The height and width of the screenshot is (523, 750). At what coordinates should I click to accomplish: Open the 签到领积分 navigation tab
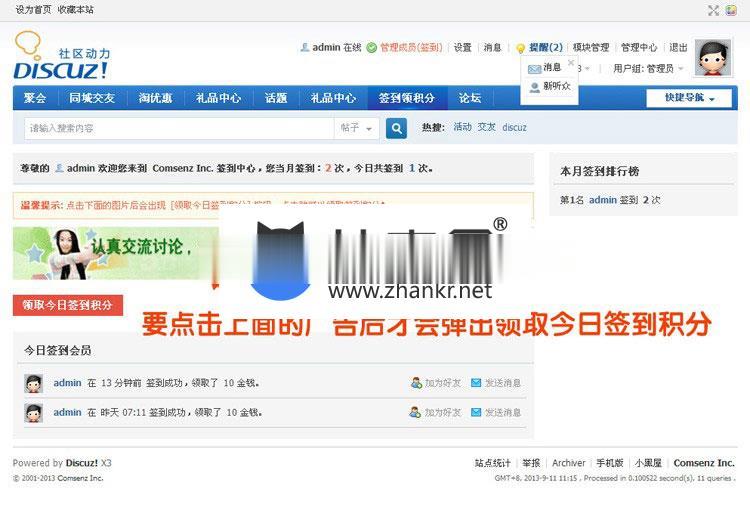tap(406, 98)
